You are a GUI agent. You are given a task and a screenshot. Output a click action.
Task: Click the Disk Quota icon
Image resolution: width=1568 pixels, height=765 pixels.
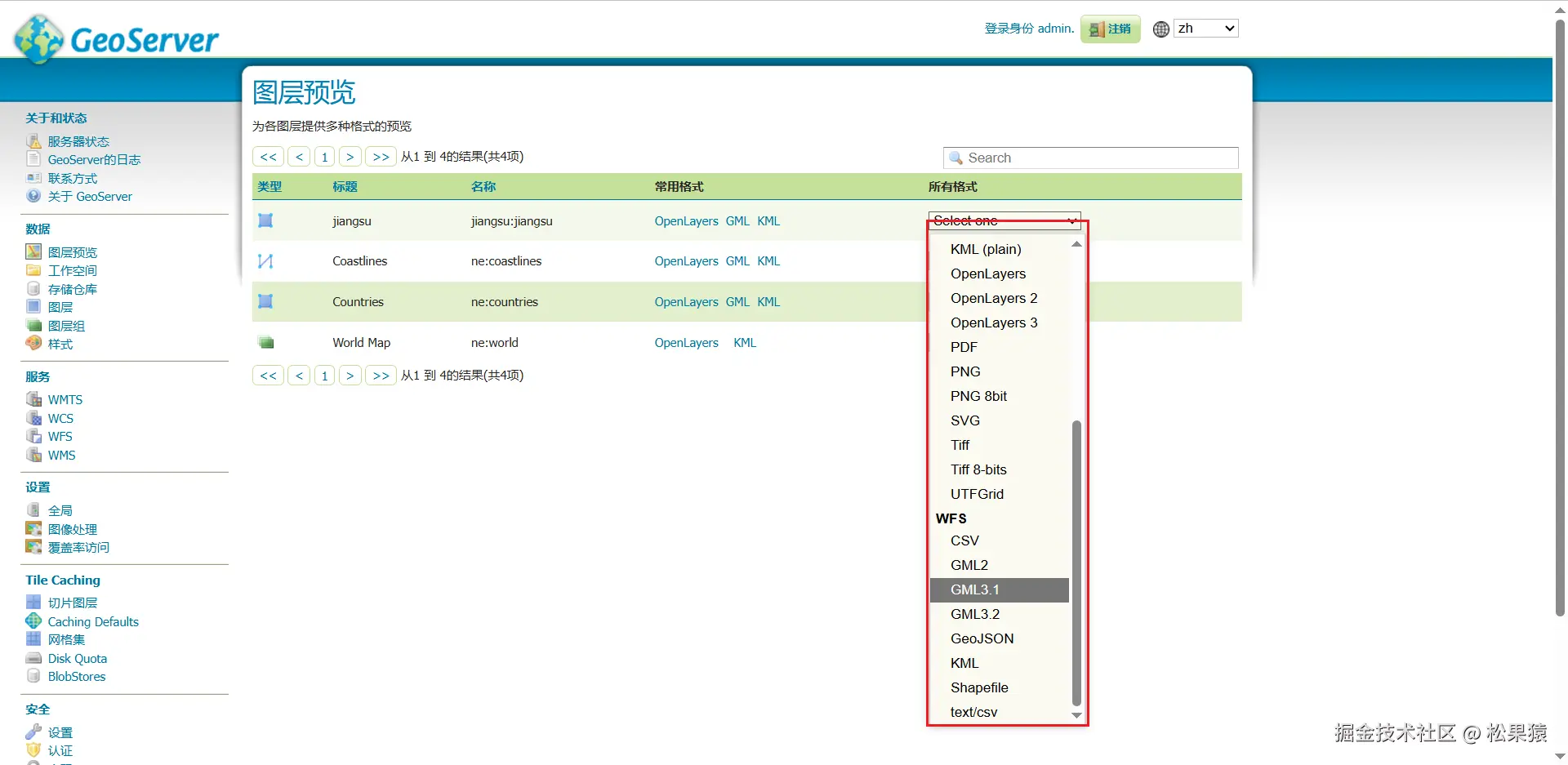[33, 658]
